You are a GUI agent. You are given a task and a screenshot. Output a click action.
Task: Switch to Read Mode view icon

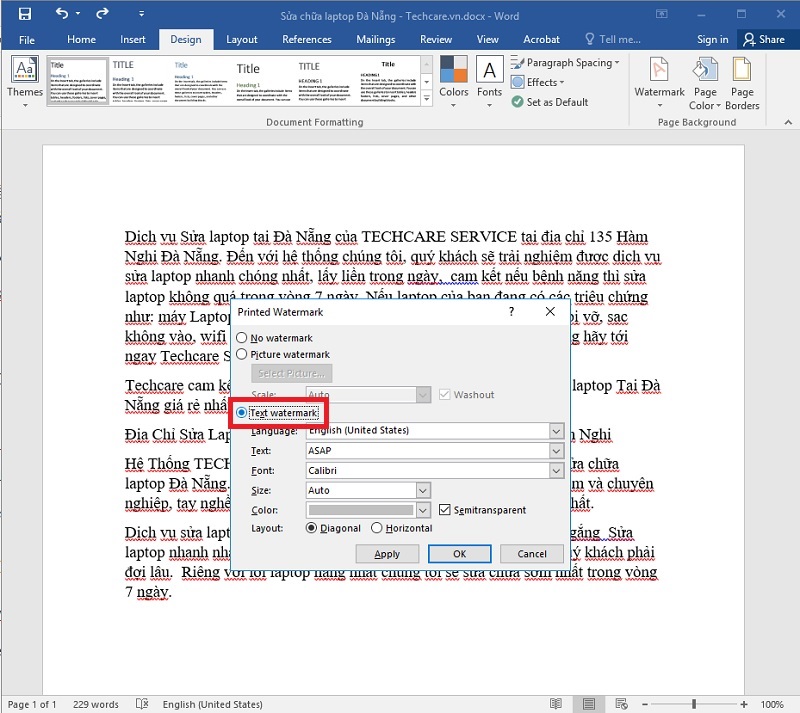[x=557, y=704]
